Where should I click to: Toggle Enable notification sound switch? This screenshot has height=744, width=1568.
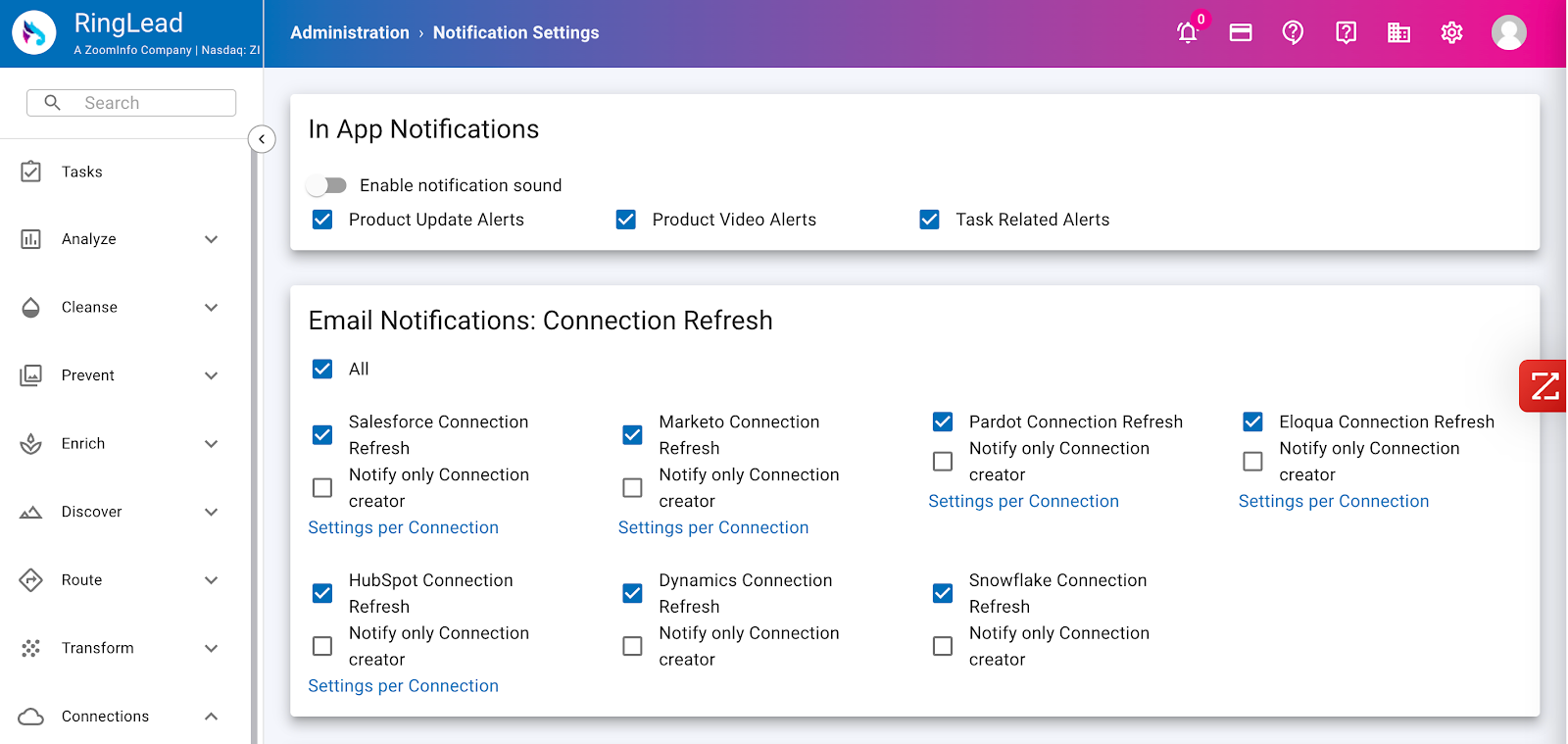(326, 185)
